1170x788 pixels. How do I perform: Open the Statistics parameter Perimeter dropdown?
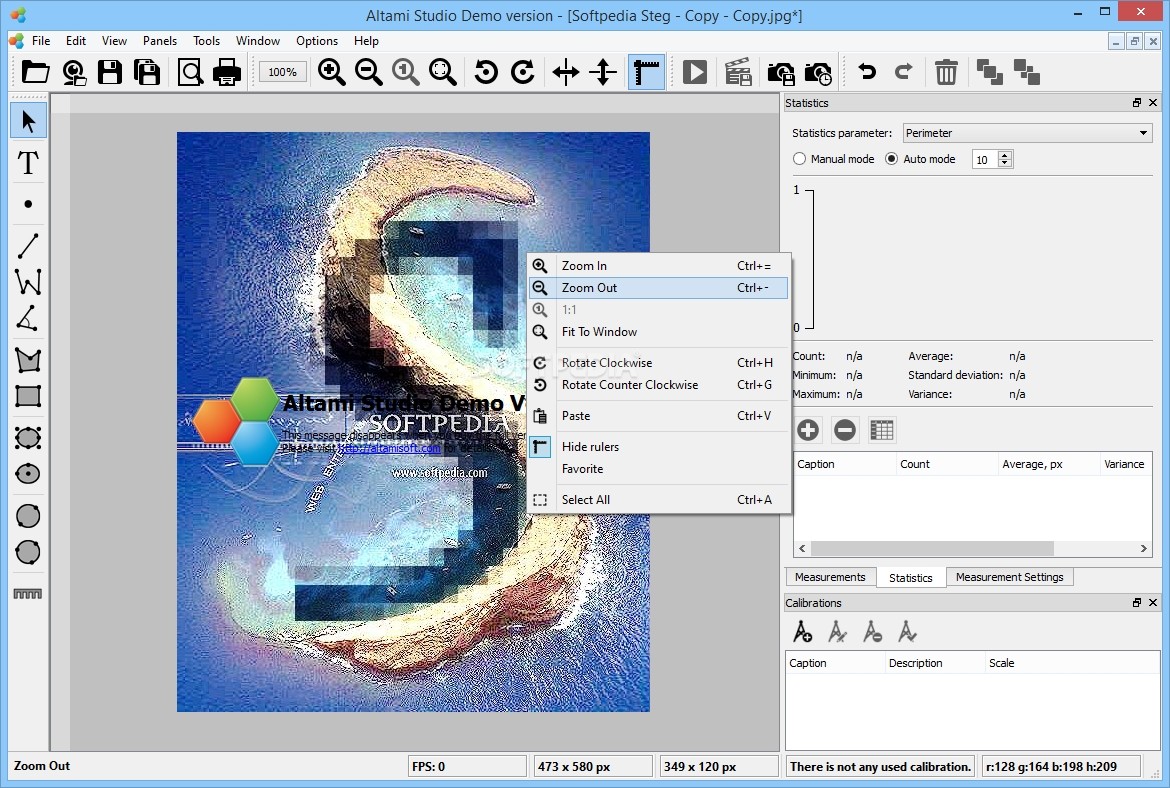pyautogui.click(x=1027, y=133)
